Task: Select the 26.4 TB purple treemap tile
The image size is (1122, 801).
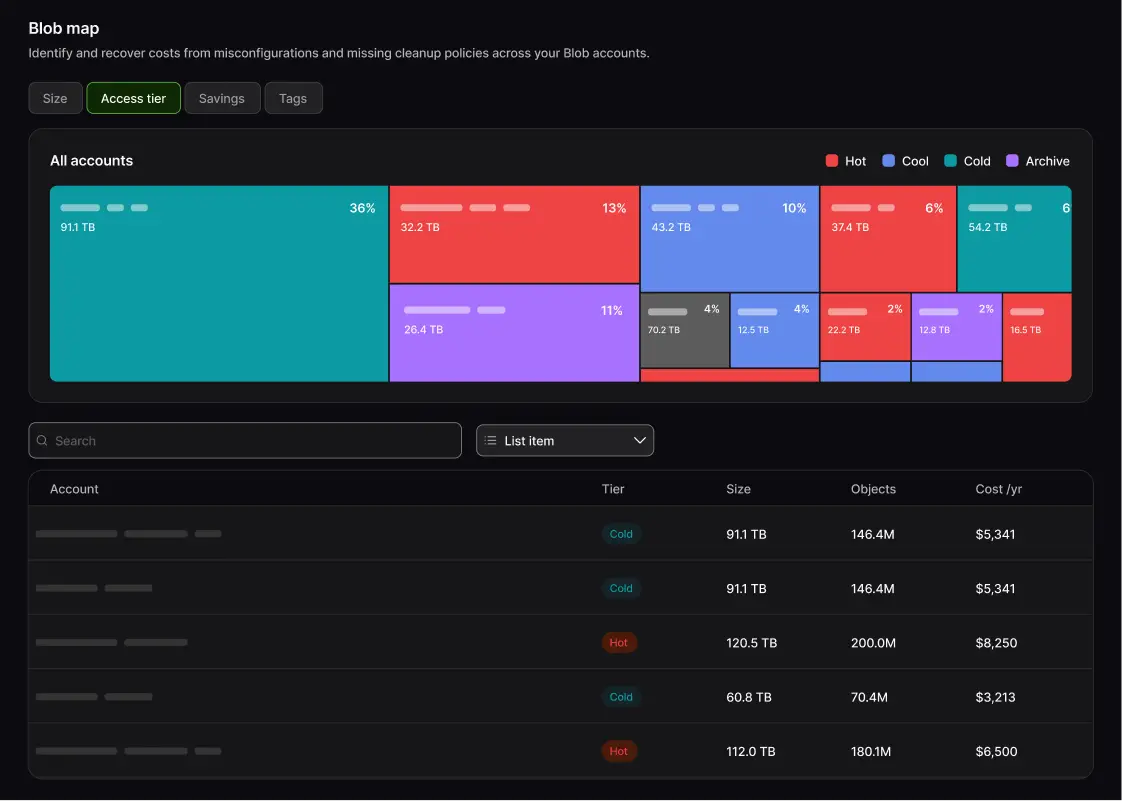Action: 514,334
